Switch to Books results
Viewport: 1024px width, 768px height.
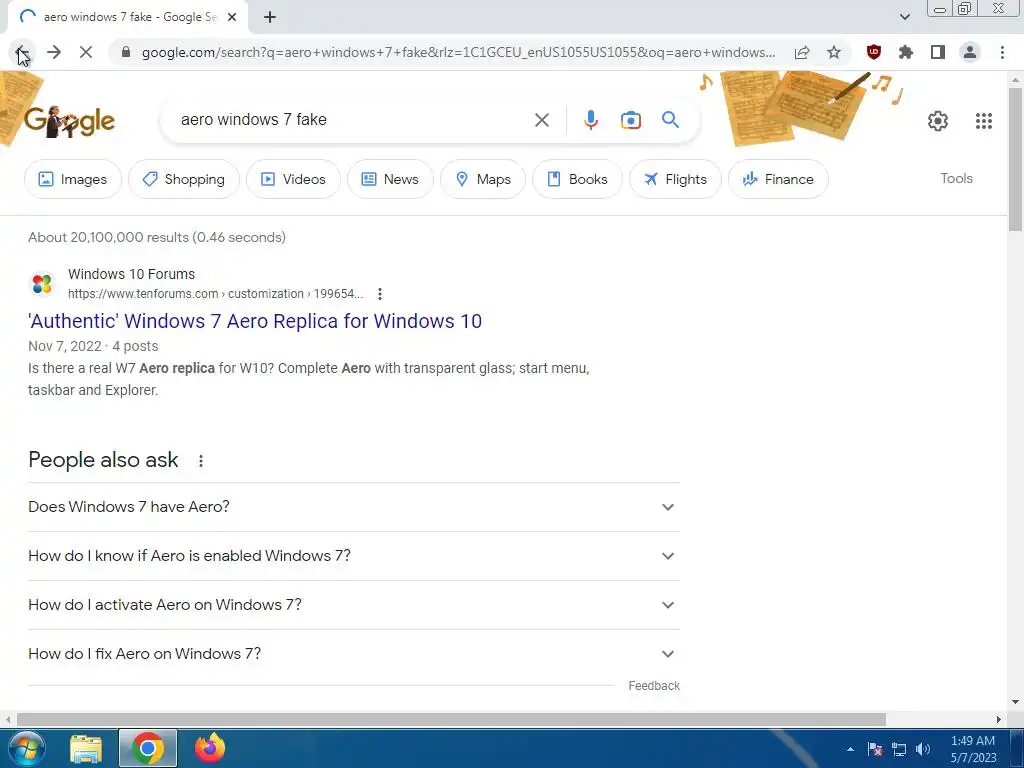(577, 179)
